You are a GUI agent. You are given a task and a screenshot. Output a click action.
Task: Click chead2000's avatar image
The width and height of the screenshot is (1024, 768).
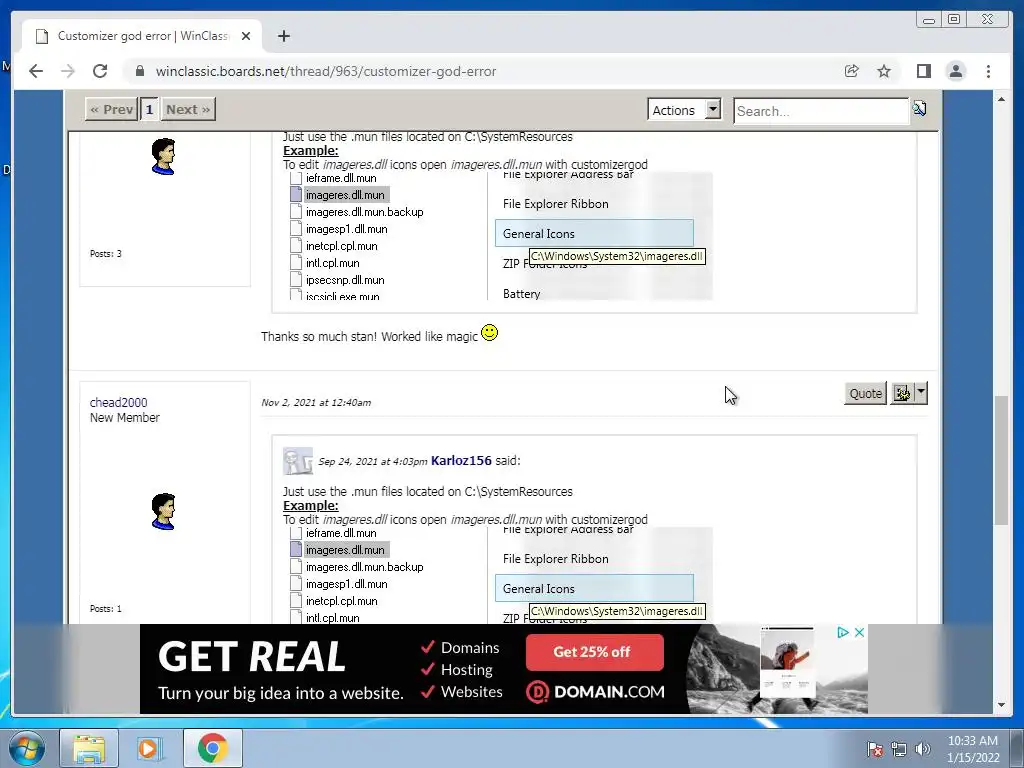pos(163,511)
